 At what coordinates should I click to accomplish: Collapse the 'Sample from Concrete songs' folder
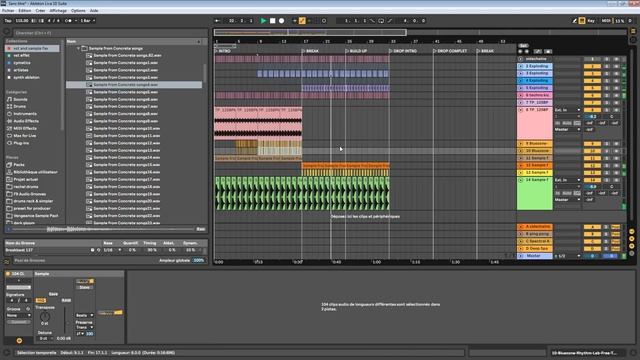(78, 48)
